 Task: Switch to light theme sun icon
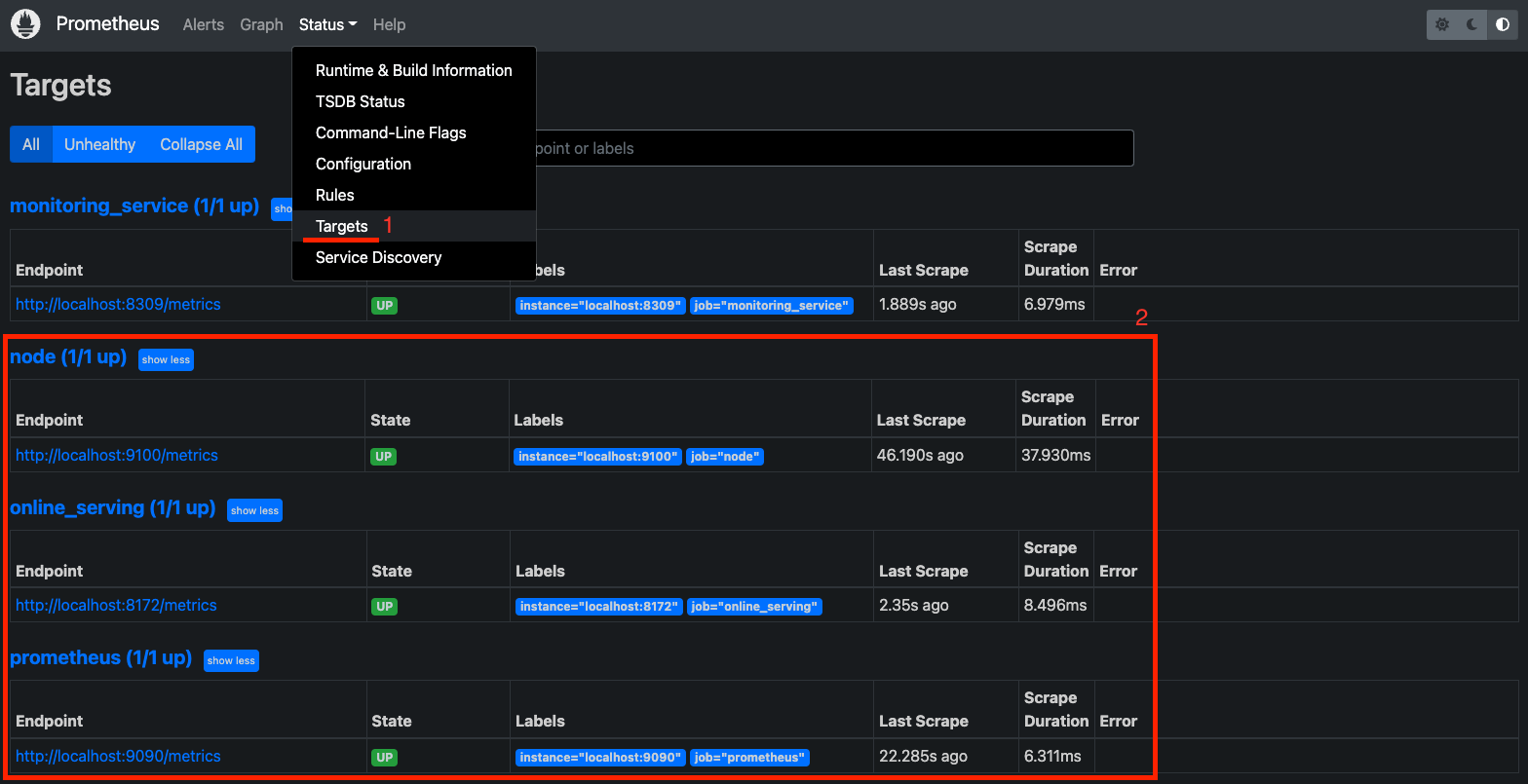tap(1442, 25)
